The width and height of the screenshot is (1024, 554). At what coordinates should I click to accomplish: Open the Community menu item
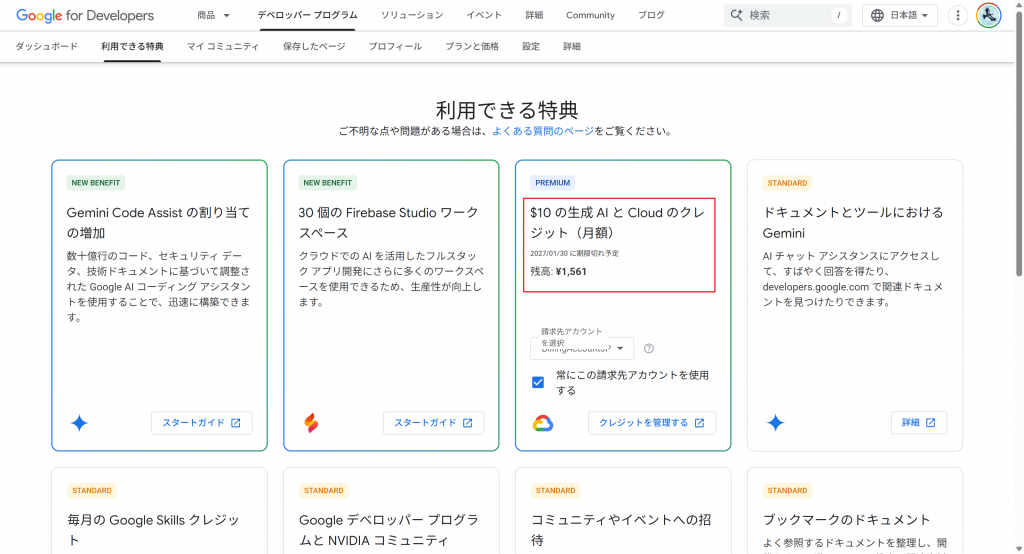590,15
